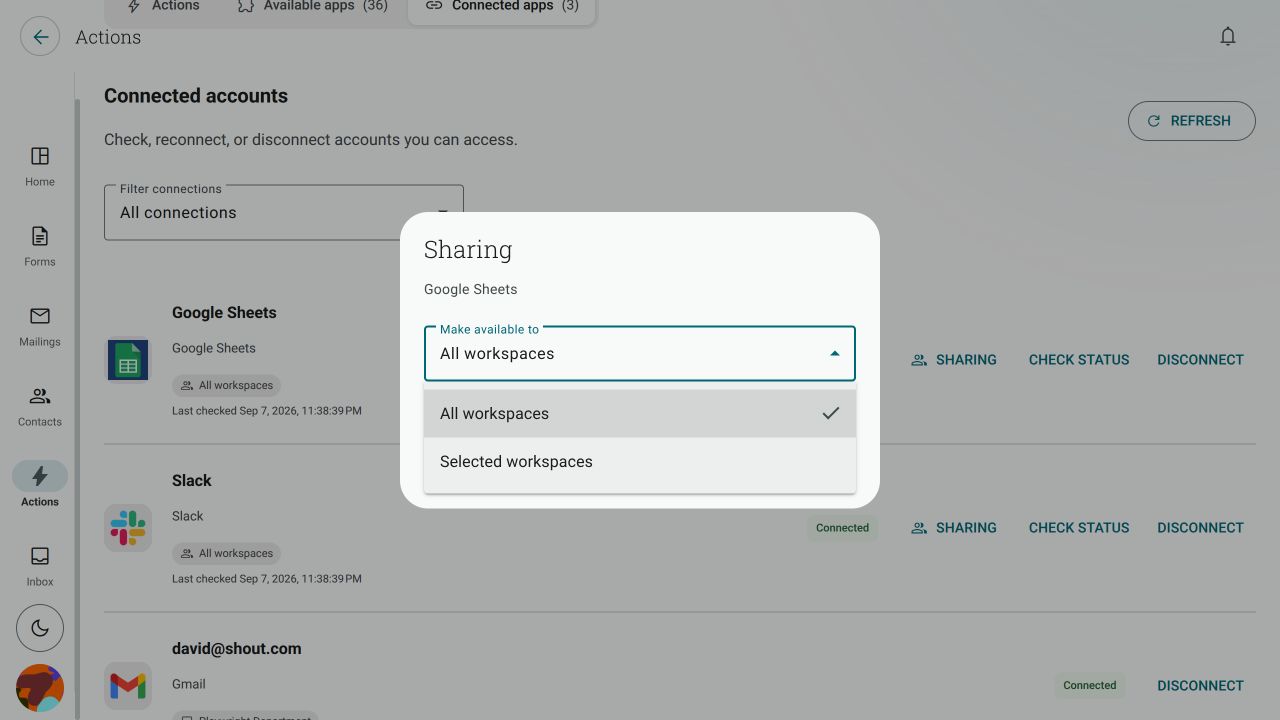Go to Home in sidebar

(40, 167)
